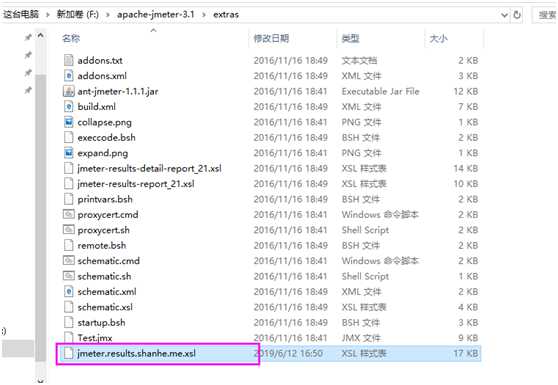Click the execcode.bsh file icon
558x385 pixels.
68,137
